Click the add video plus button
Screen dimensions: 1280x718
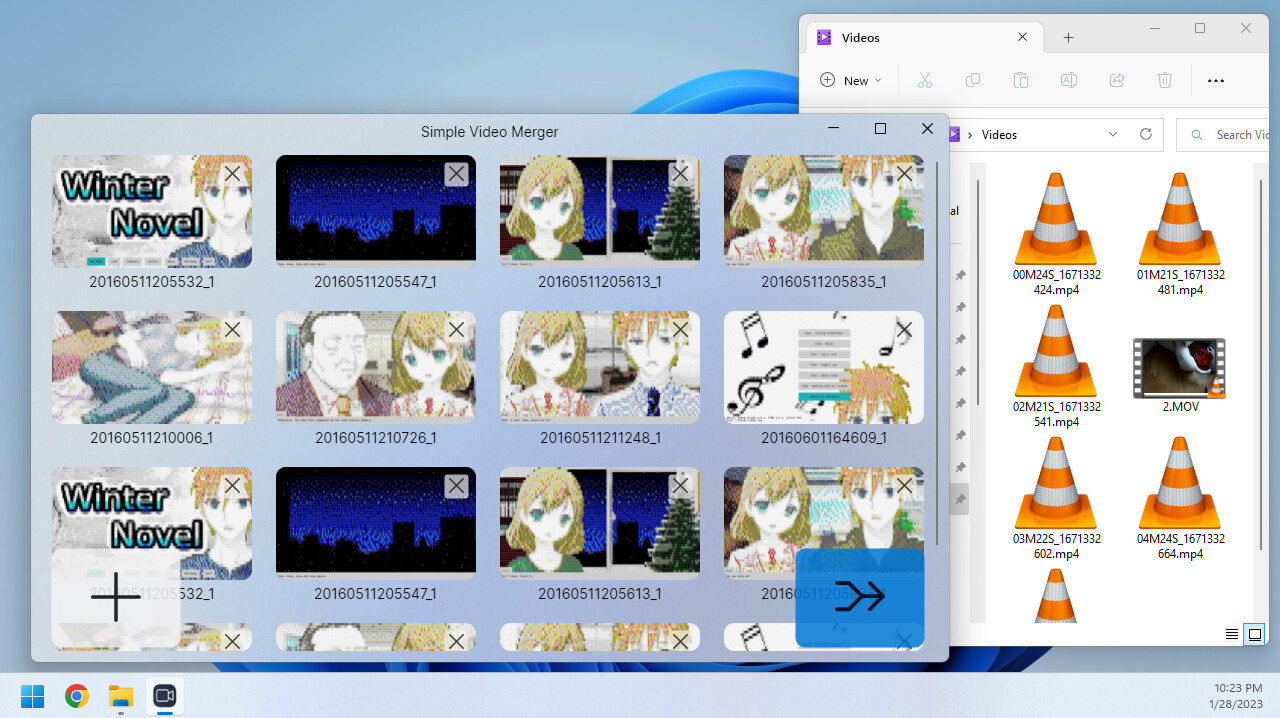pos(116,598)
